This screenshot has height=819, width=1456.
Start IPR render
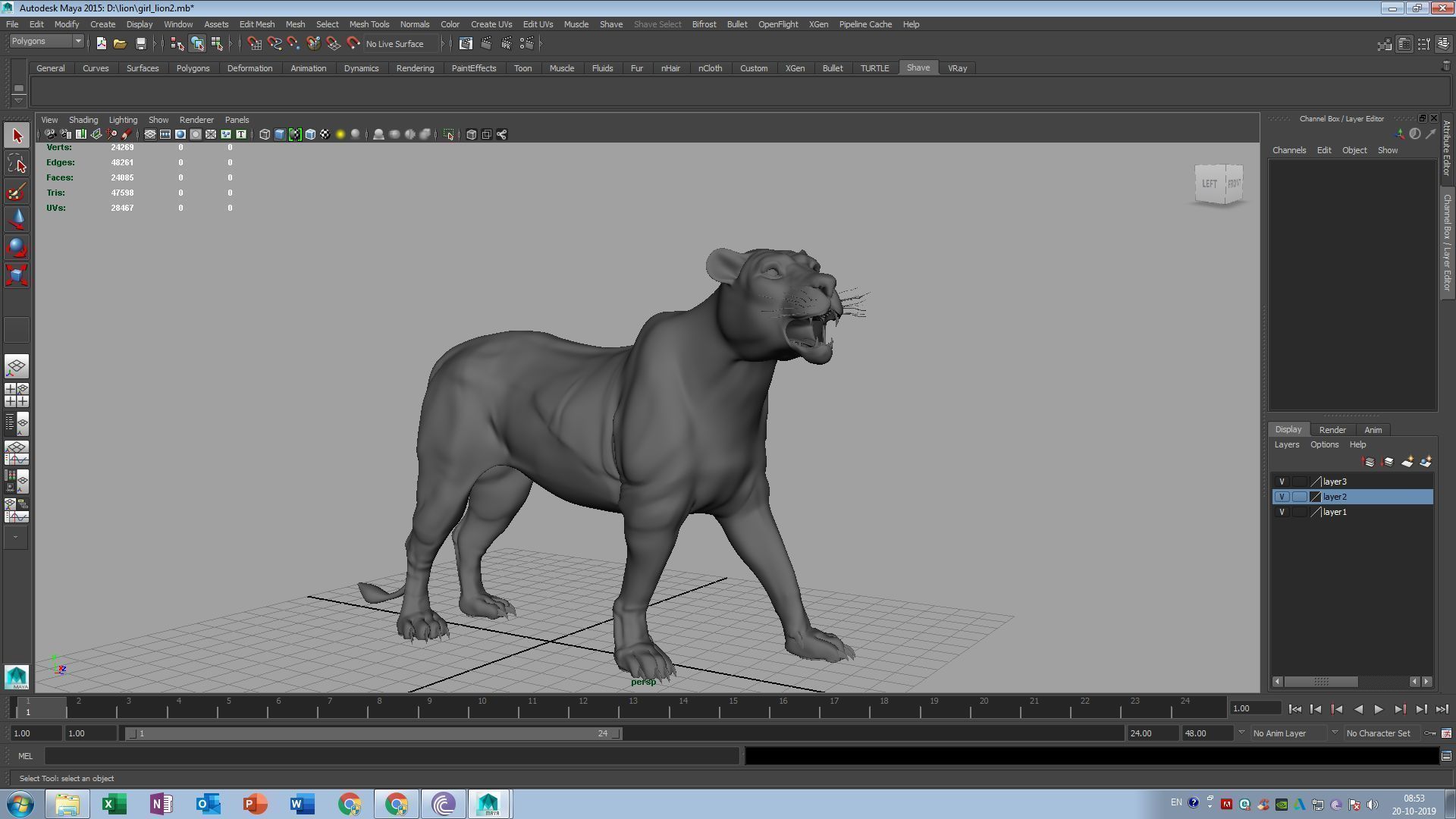tap(507, 44)
